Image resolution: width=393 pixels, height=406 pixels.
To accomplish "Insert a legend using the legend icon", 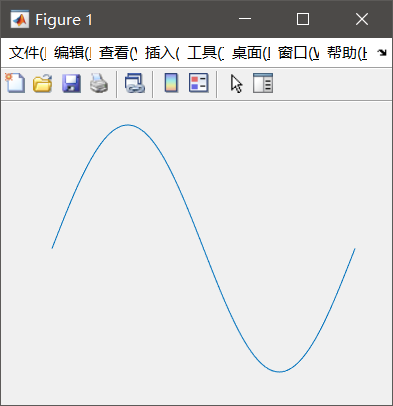I will (199, 83).
